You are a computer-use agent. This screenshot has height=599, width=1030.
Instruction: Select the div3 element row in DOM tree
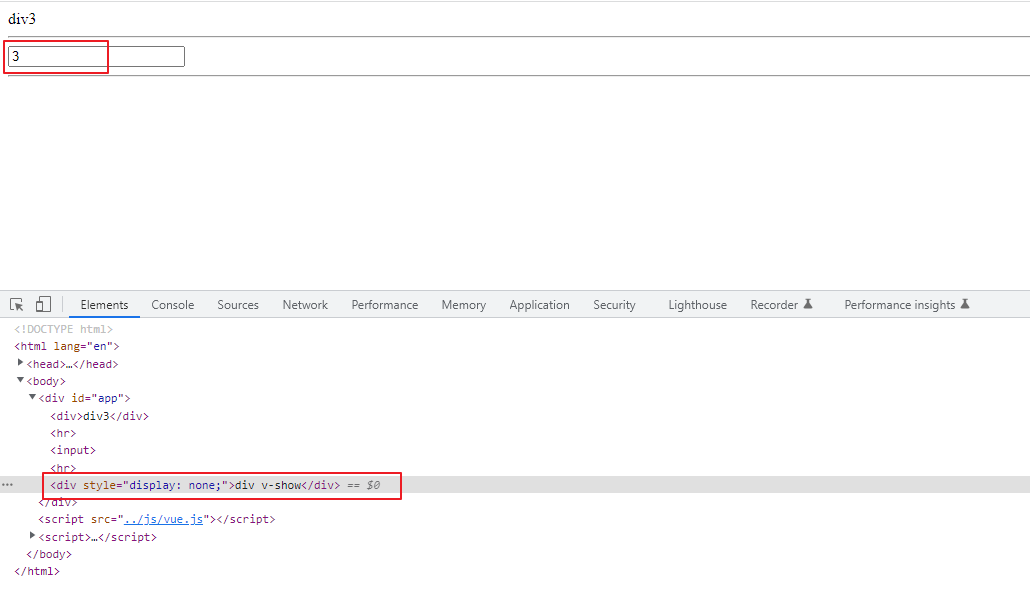click(99, 416)
